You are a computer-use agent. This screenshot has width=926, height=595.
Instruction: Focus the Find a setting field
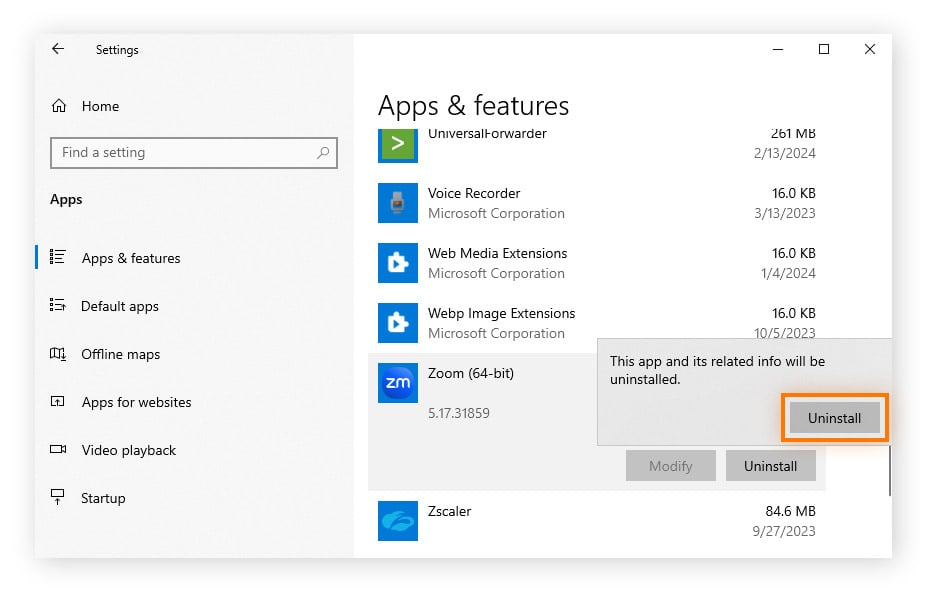pyautogui.click(x=194, y=153)
